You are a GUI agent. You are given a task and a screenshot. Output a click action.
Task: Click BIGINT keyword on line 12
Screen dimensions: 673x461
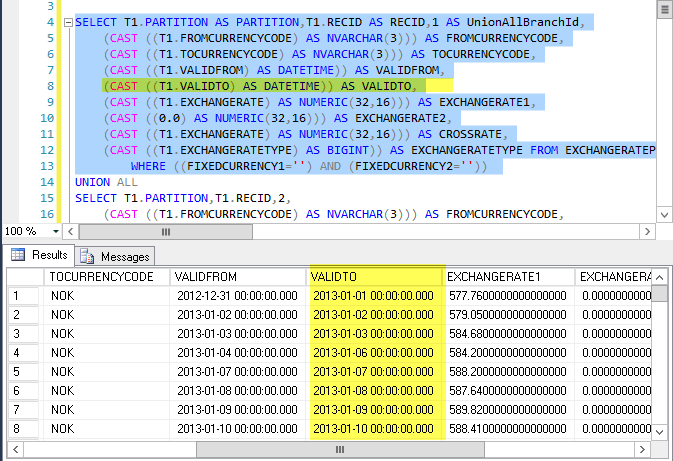pos(348,150)
